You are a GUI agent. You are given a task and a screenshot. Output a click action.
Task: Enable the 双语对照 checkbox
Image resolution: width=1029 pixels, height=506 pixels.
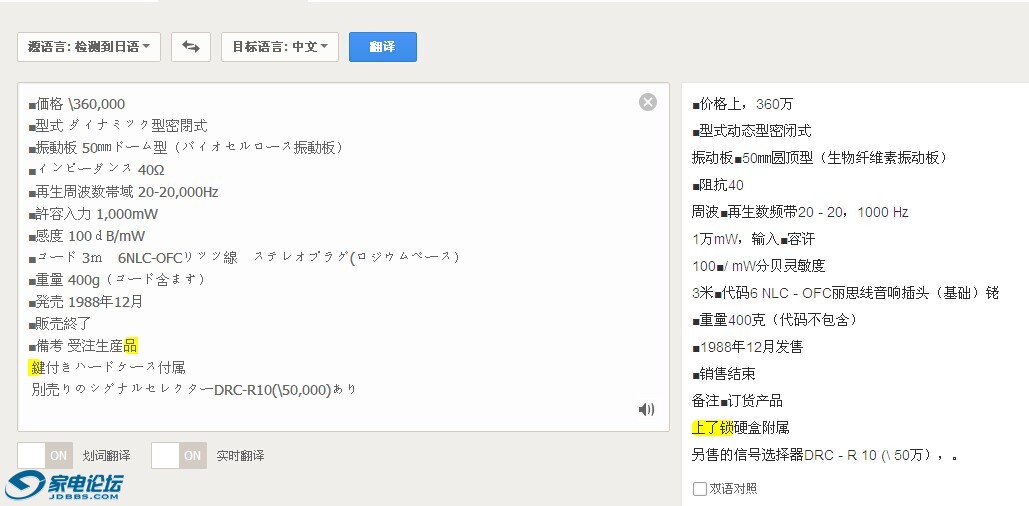coord(700,489)
